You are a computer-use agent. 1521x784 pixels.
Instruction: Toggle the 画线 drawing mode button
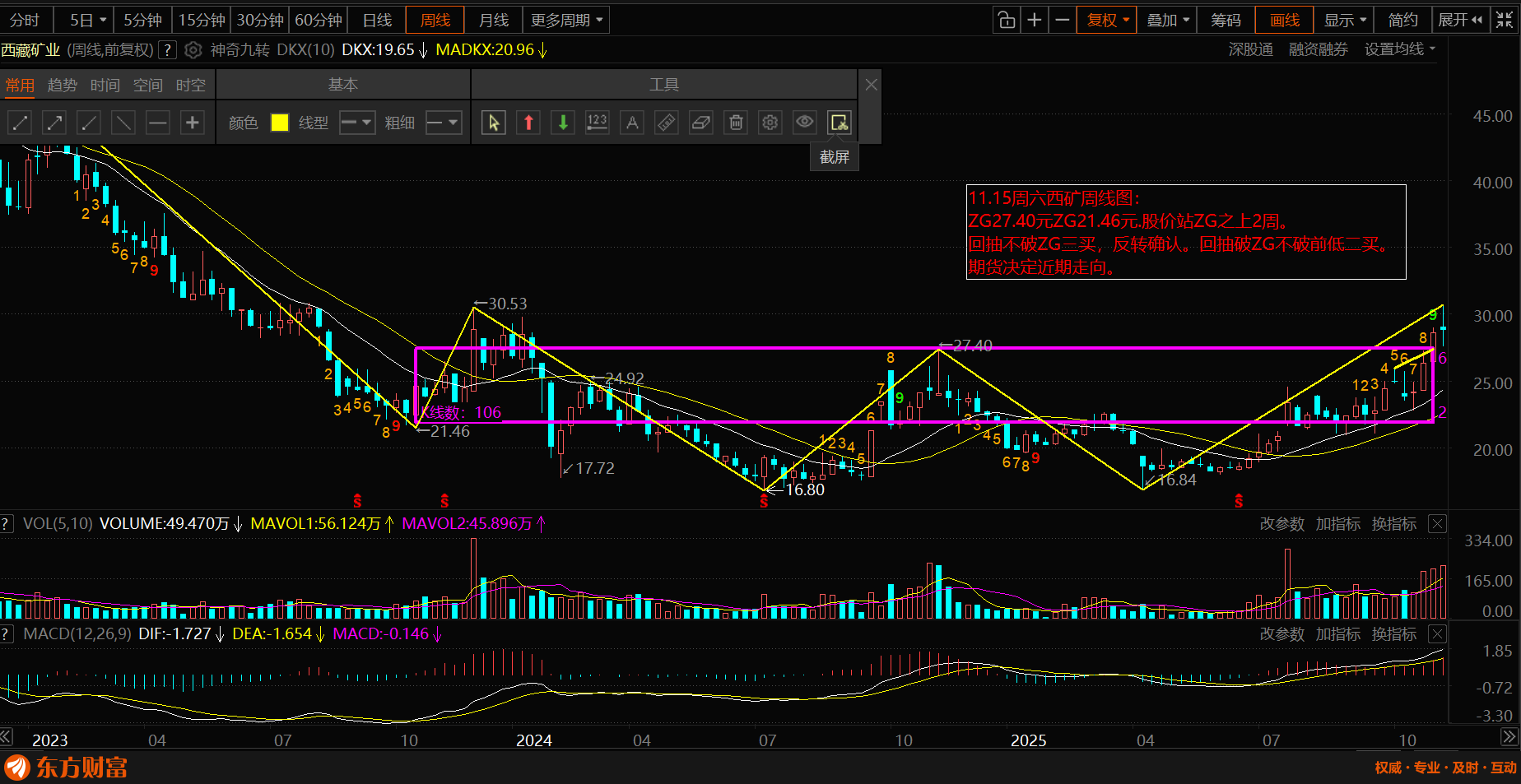point(1284,20)
